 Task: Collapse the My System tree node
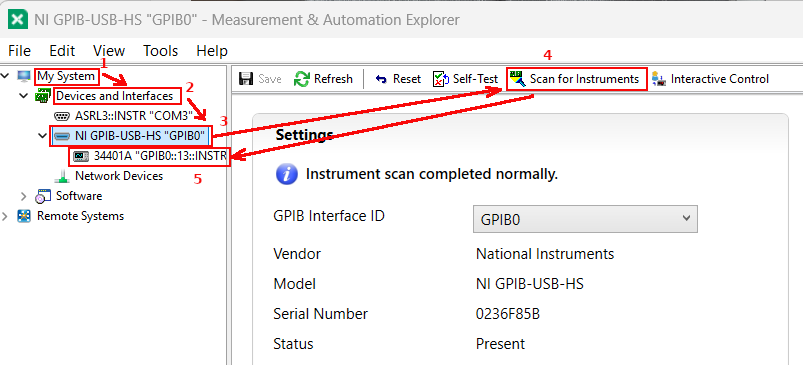5,76
